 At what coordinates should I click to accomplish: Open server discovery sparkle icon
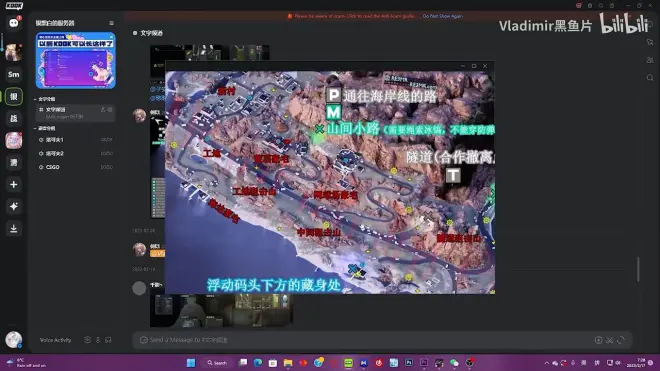pyautogui.click(x=13, y=206)
